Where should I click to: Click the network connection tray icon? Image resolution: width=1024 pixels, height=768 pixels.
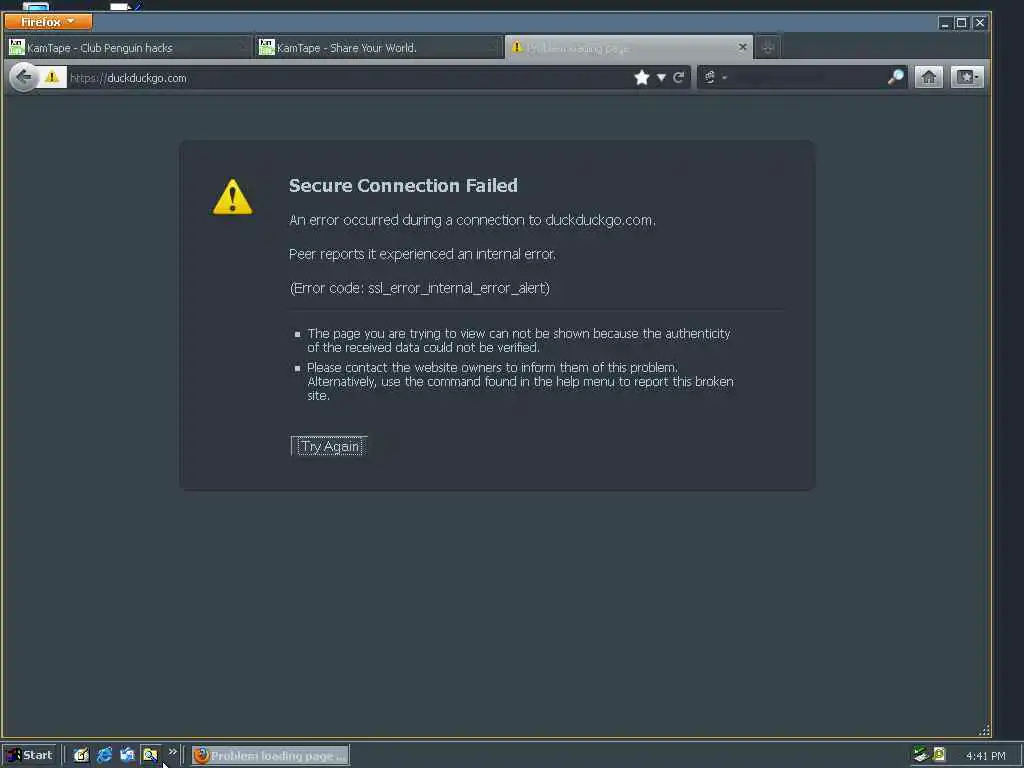pyautogui.click(x=921, y=755)
